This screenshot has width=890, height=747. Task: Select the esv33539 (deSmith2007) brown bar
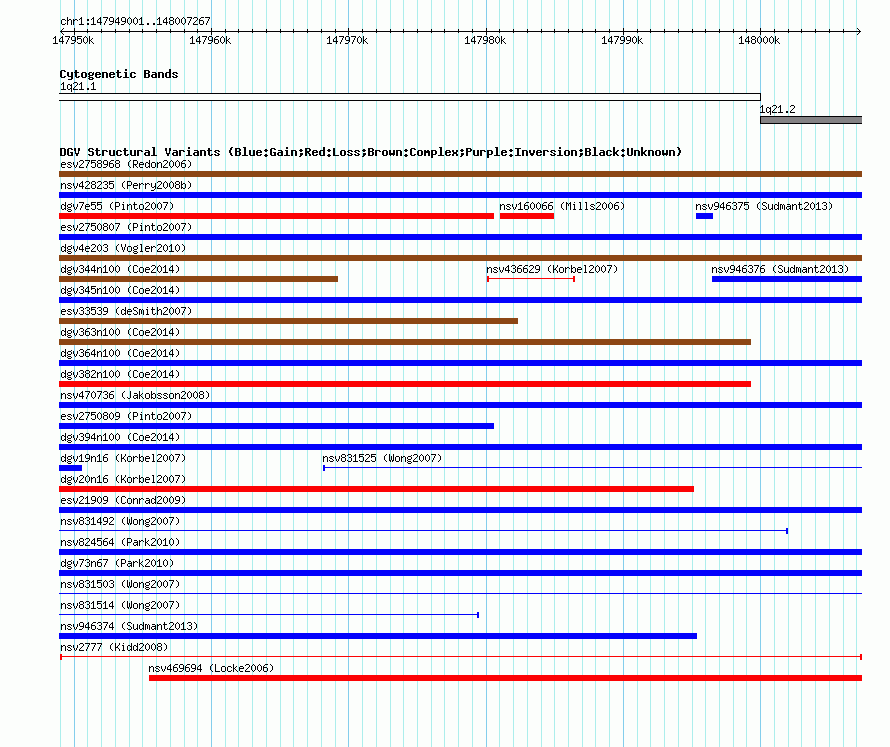pyautogui.click(x=288, y=321)
